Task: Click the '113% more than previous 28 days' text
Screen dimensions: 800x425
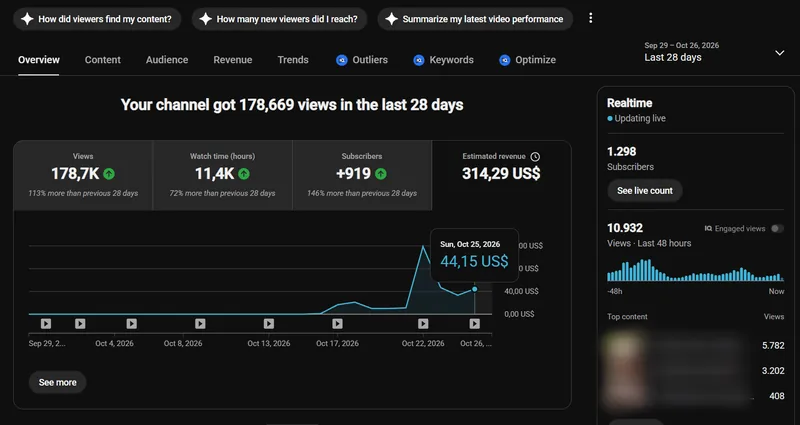Action: pyautogui.click(x=83, y=193)
